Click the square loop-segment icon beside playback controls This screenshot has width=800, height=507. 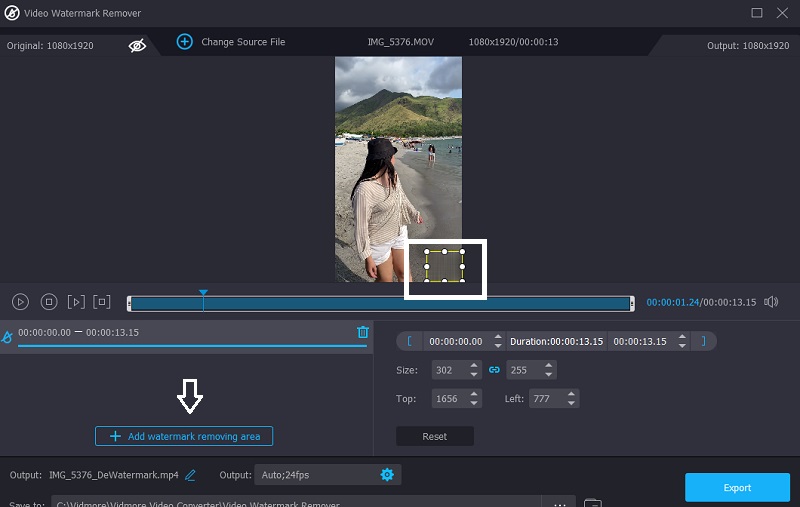click(101, 301)
